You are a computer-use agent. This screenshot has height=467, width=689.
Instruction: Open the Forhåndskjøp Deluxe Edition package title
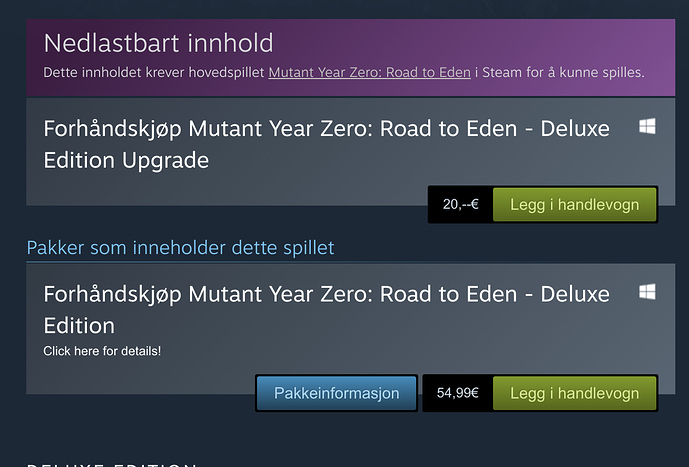click(326, 309)
